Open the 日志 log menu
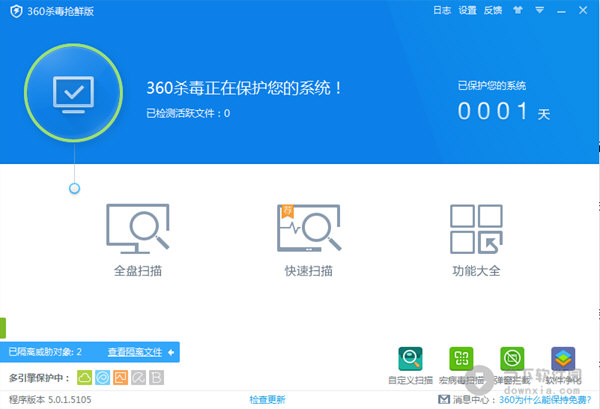Viewport: 600px width, 409px height. coord(442,10)
